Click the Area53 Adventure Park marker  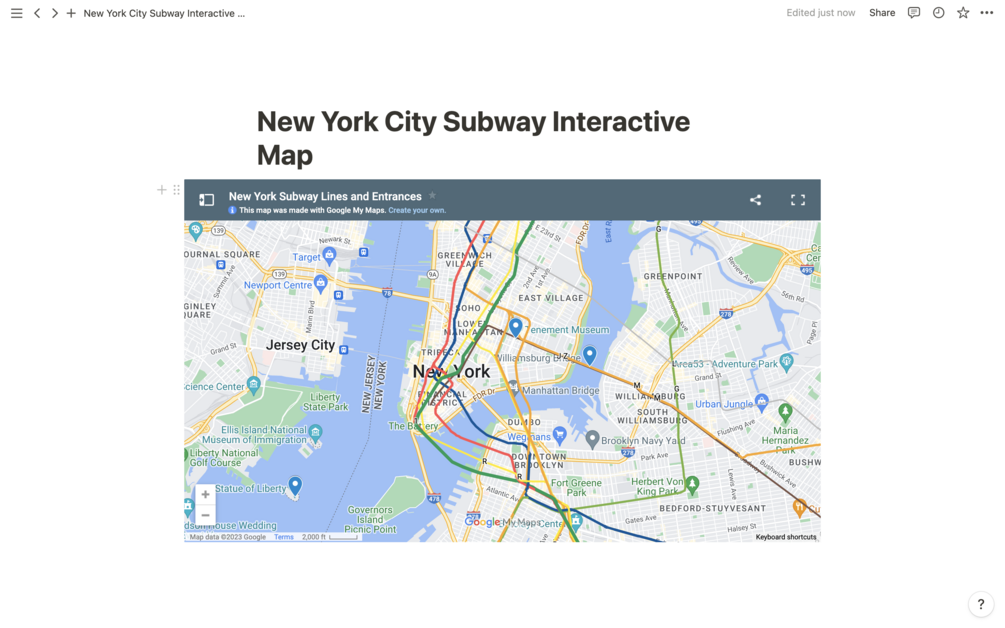tap(786, 362)
